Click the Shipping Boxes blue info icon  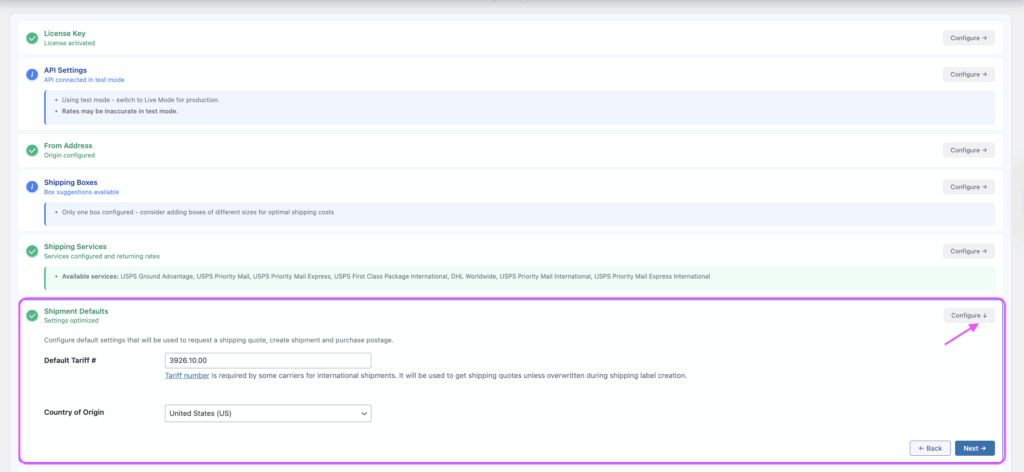(32, 186)
